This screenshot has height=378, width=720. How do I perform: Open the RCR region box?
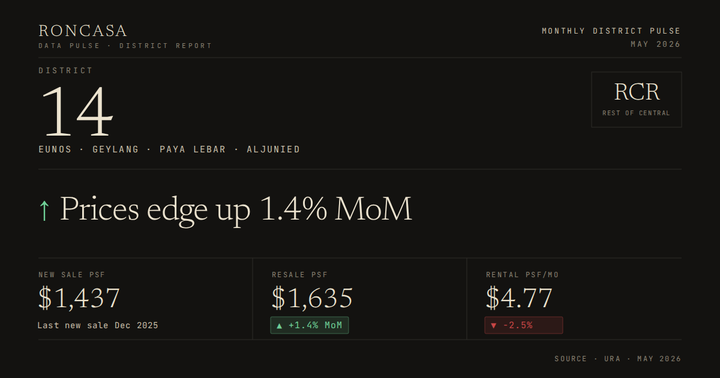(636, 99)
